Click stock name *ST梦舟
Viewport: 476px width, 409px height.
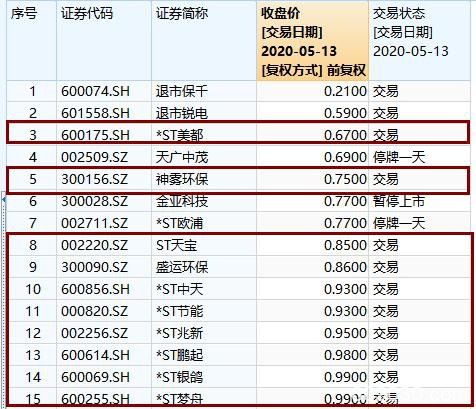coord(179,399)
